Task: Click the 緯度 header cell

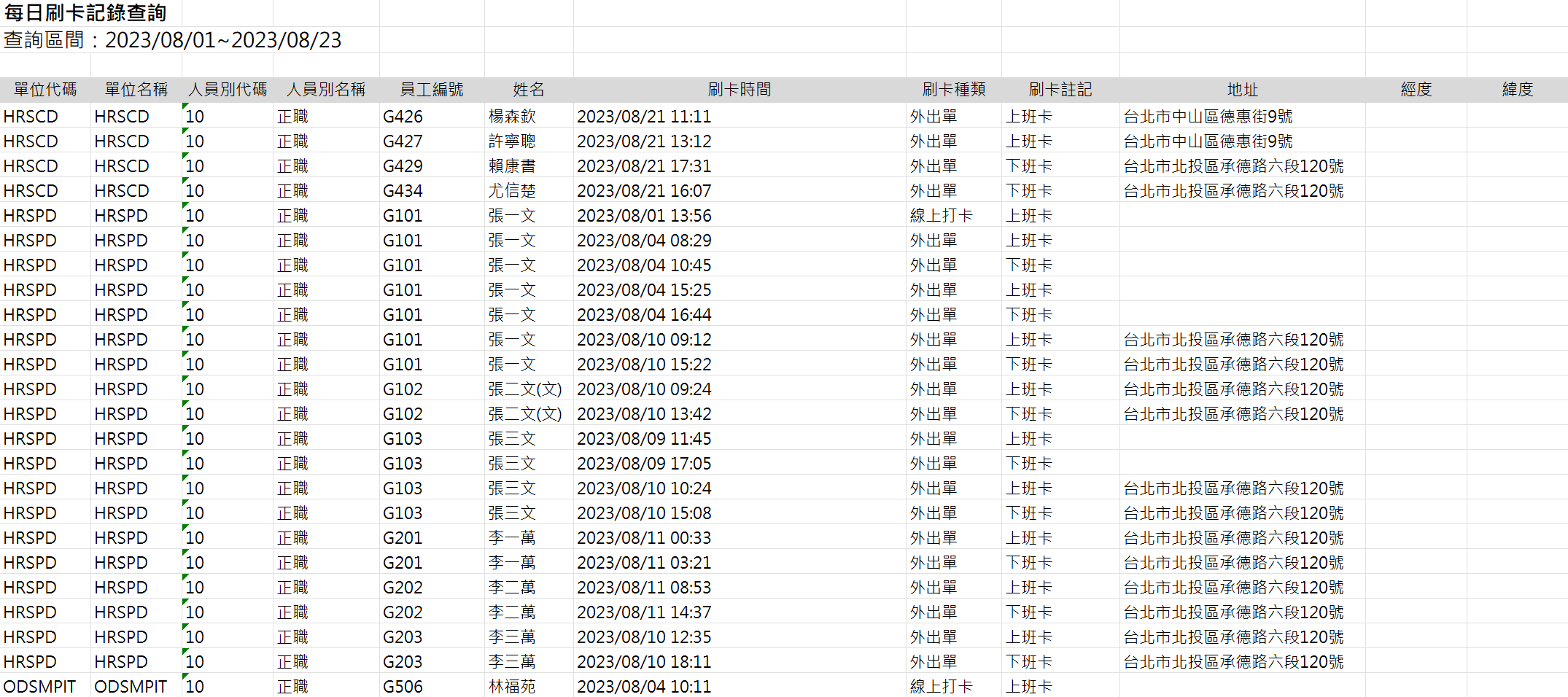Action: (1517, 90)
